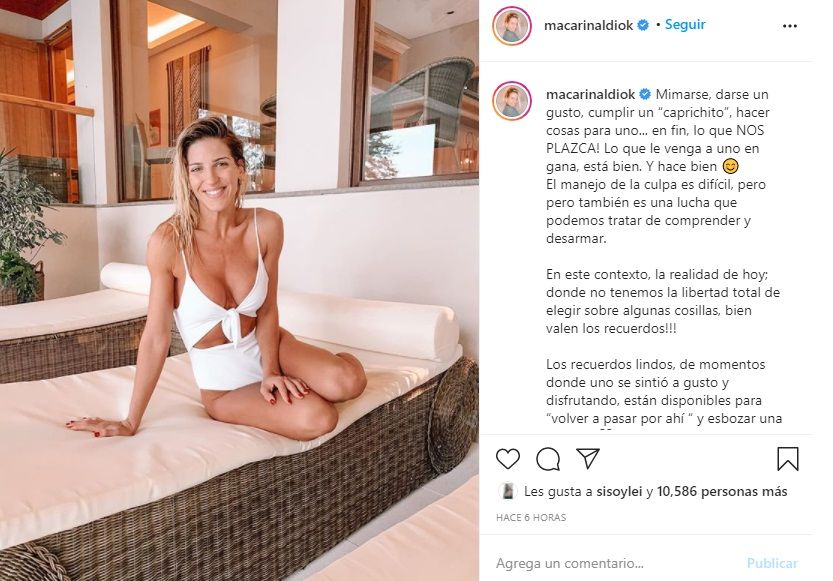Screen dimensions: 833x581
Task: Click the small liker avatar thumbnail
Action: pos(508,491)
